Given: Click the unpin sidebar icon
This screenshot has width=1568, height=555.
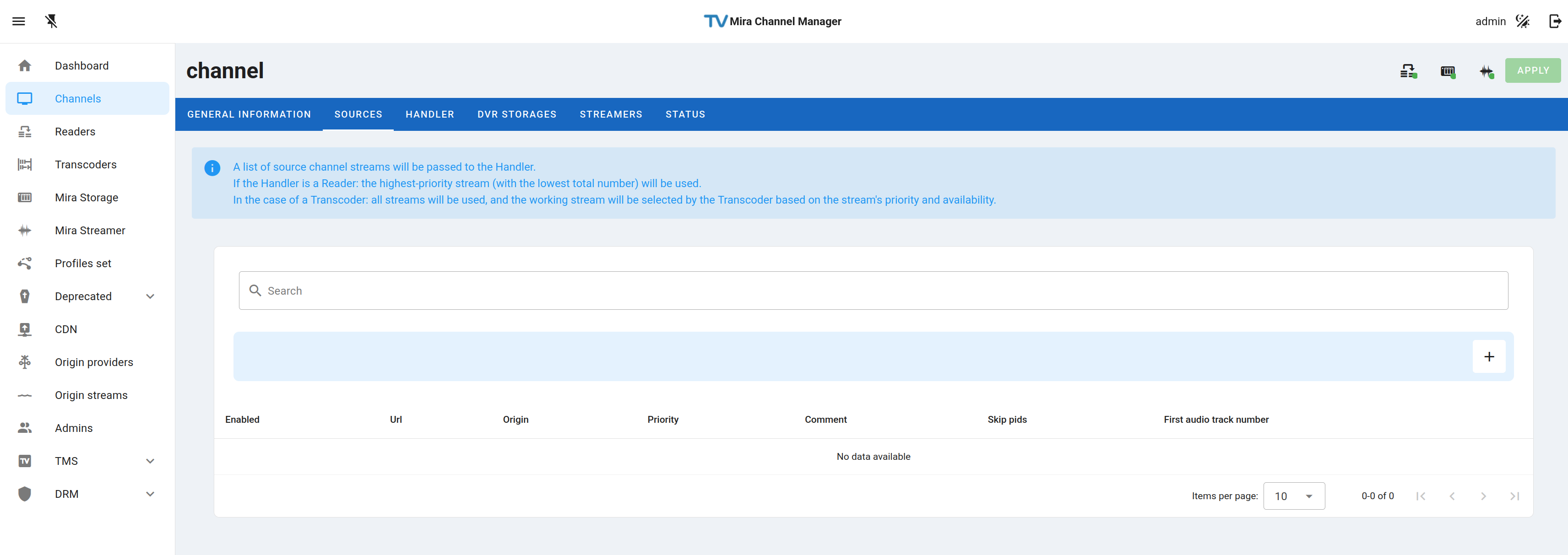Looking at the screenshot, I should tap(51, 22).
